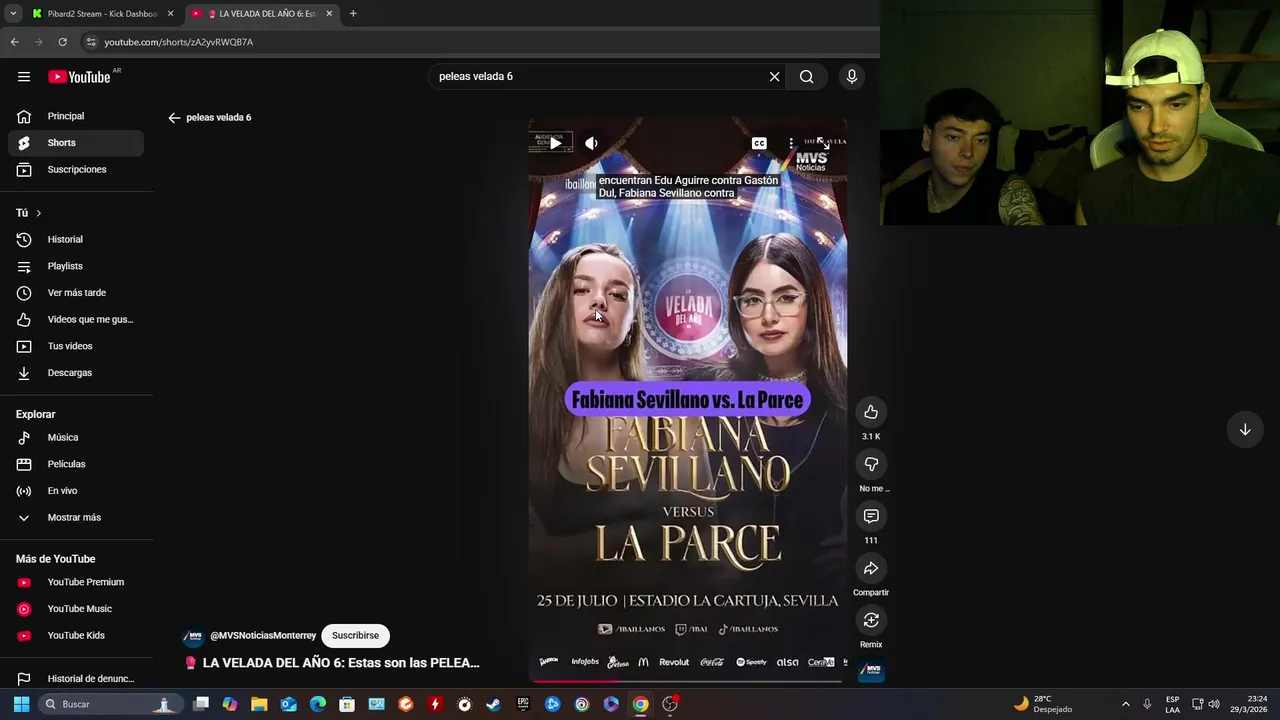
Task: Open Música under Explorar
Action: click(x=76, y=437)
